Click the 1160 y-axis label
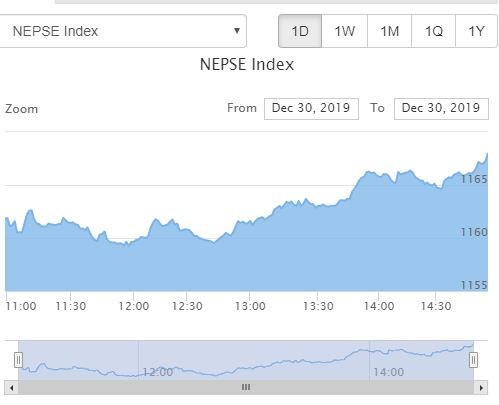Viewport: 499px width, 405px height. click(x=474, y=232)
